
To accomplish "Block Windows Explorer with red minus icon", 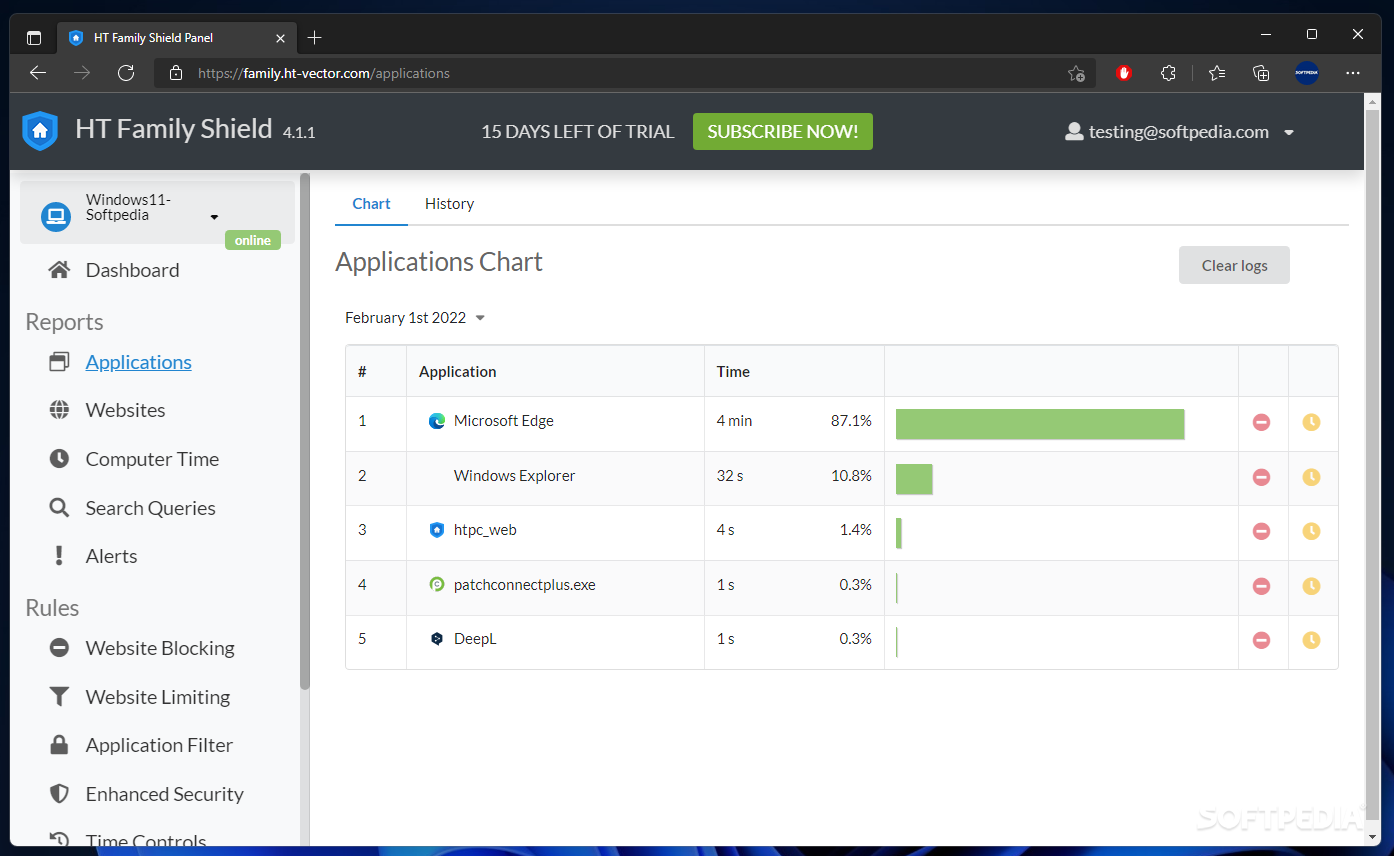I will coord(1261,477).
